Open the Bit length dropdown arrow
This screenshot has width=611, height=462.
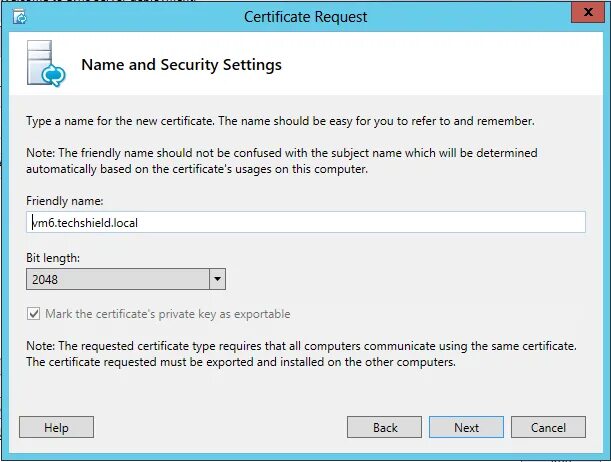point(217,280)
